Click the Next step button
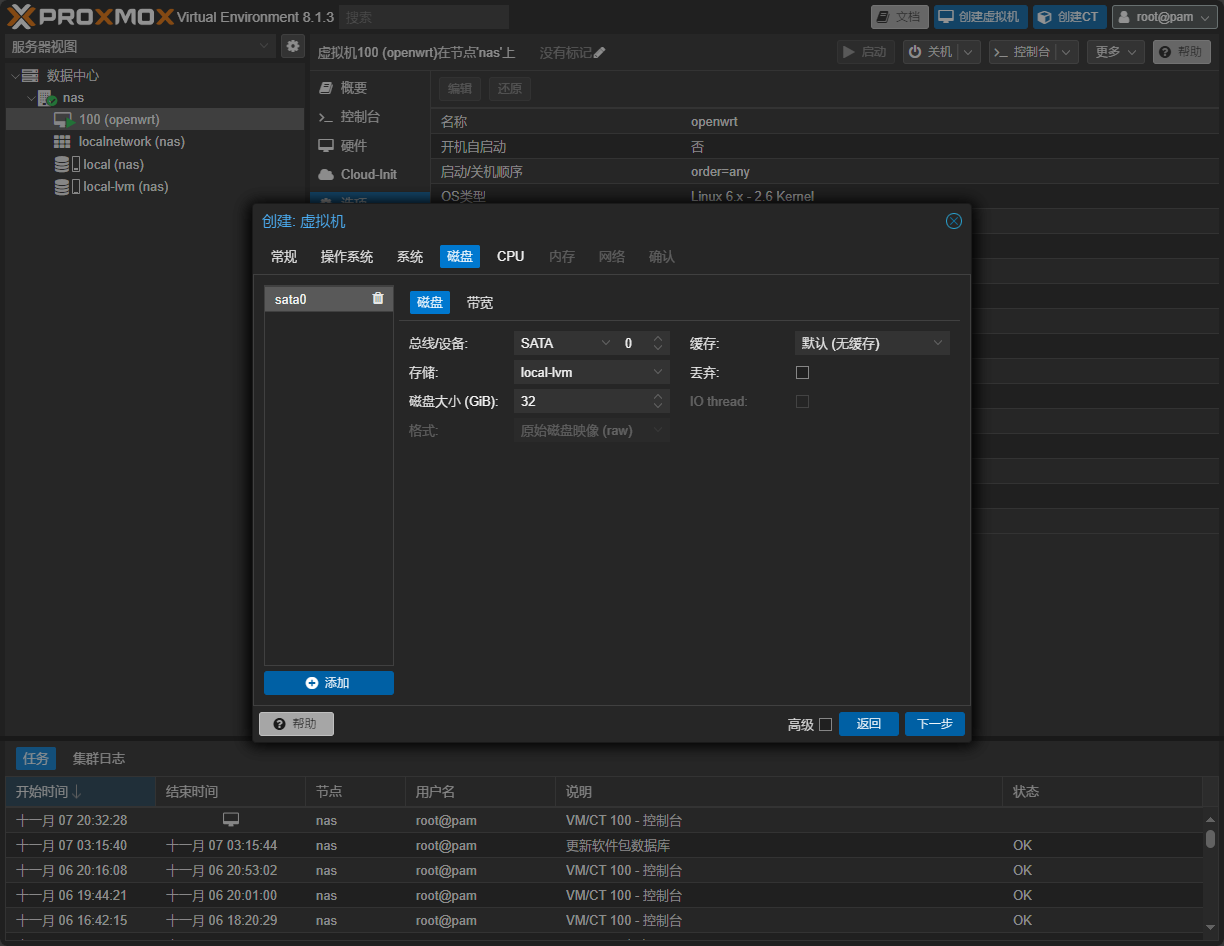 [934, 724]
